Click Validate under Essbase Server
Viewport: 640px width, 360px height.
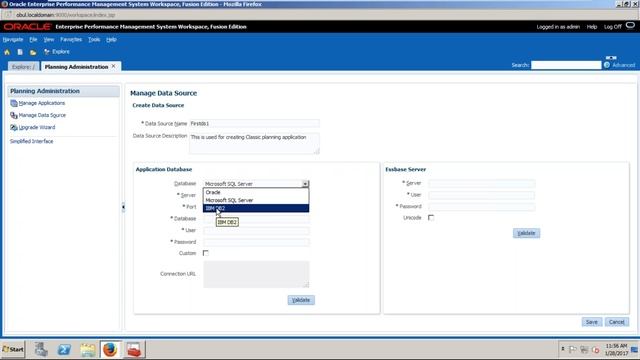[527, 233]
